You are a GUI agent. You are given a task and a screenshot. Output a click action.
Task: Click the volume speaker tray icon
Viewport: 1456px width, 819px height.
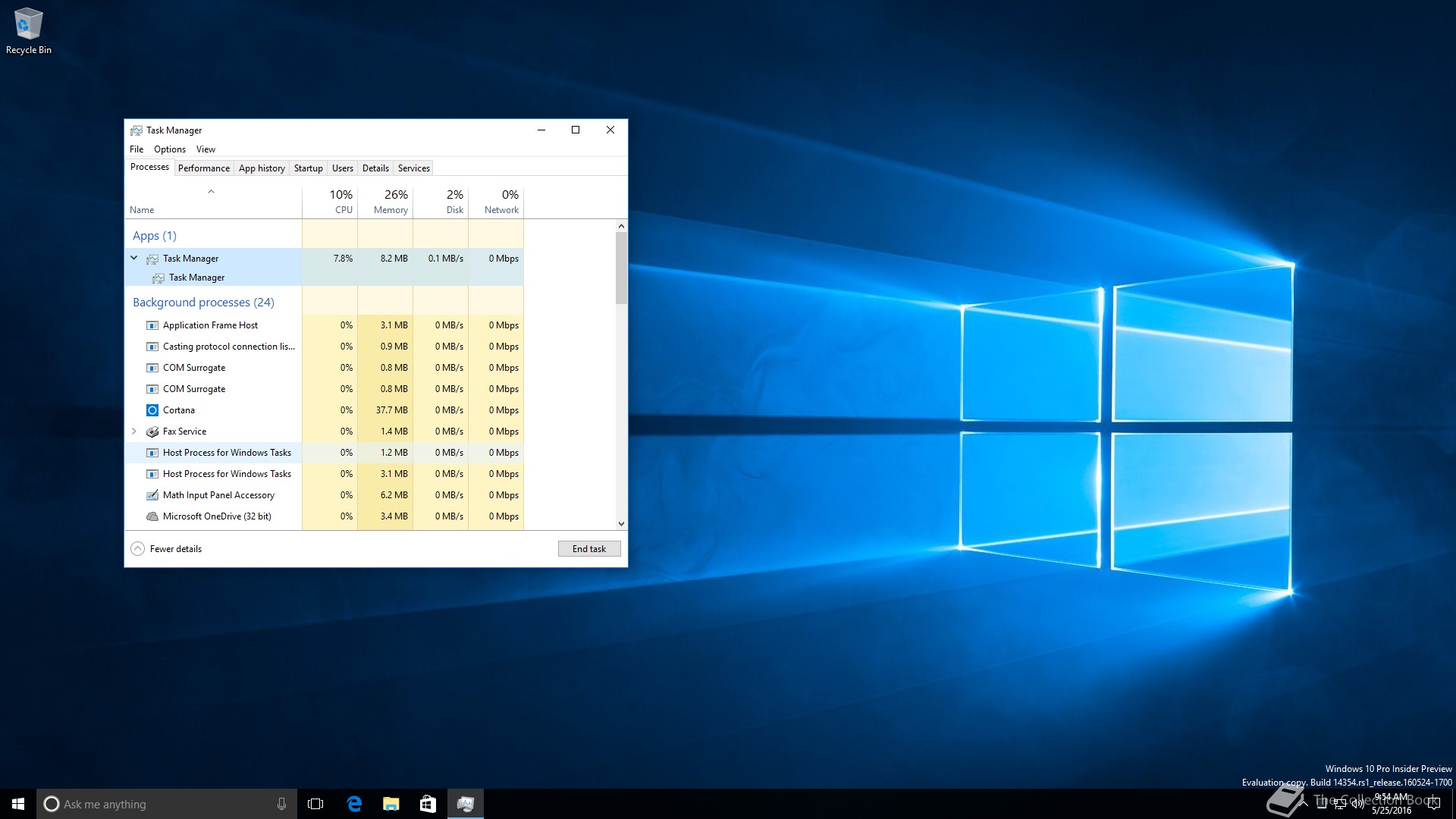click(1357, 804)
